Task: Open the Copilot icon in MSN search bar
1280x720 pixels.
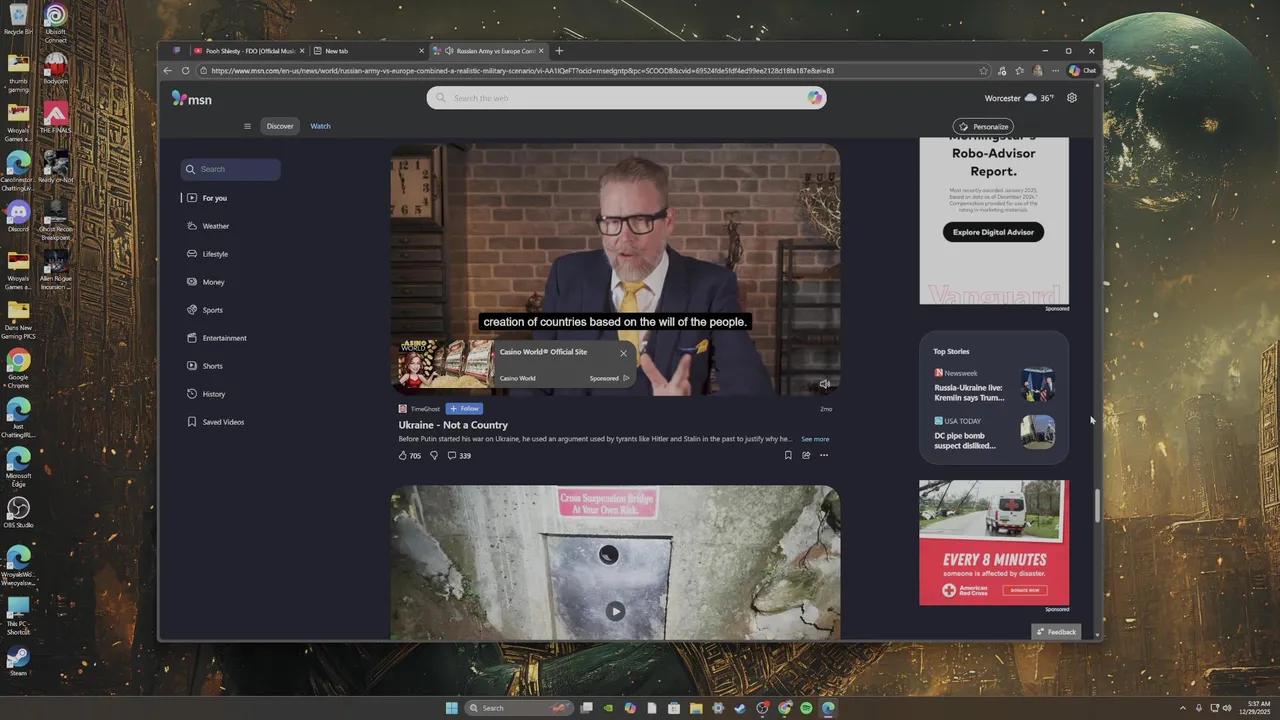Action: pos(815,98)
